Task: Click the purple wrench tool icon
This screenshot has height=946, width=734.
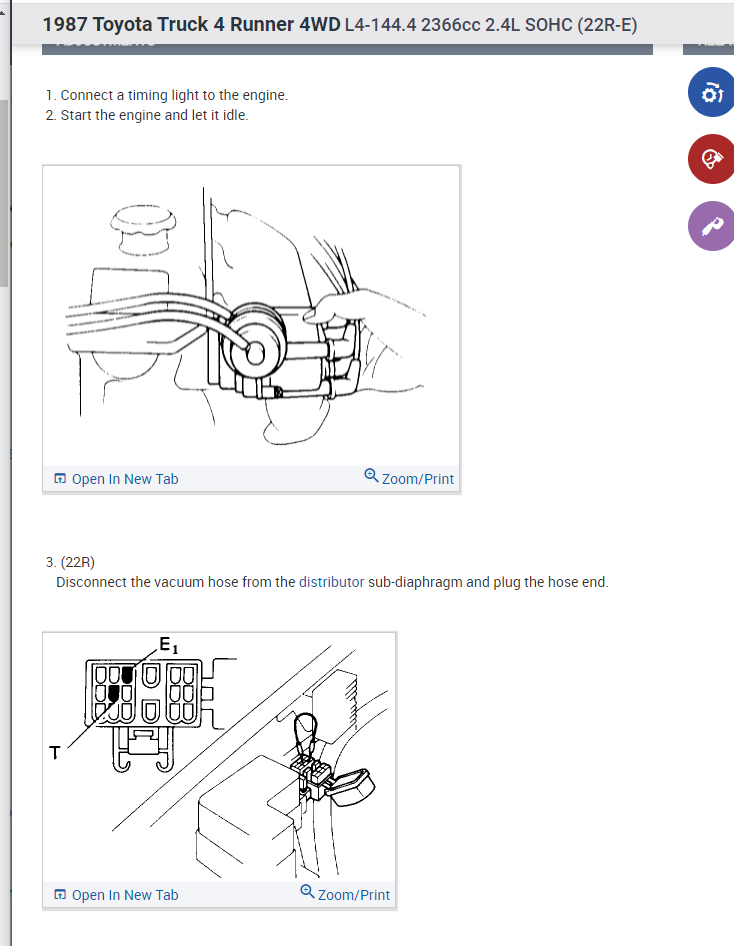Action: point(712,226)
